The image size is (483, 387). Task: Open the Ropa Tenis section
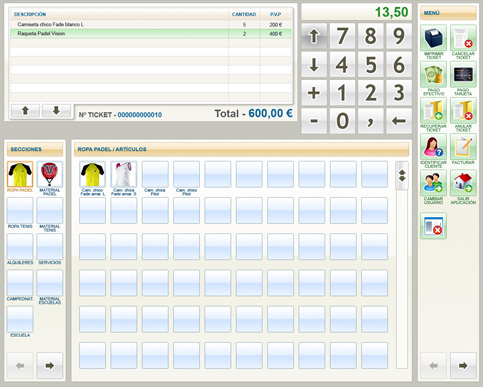pyautogui.click(x=20, y=210)
